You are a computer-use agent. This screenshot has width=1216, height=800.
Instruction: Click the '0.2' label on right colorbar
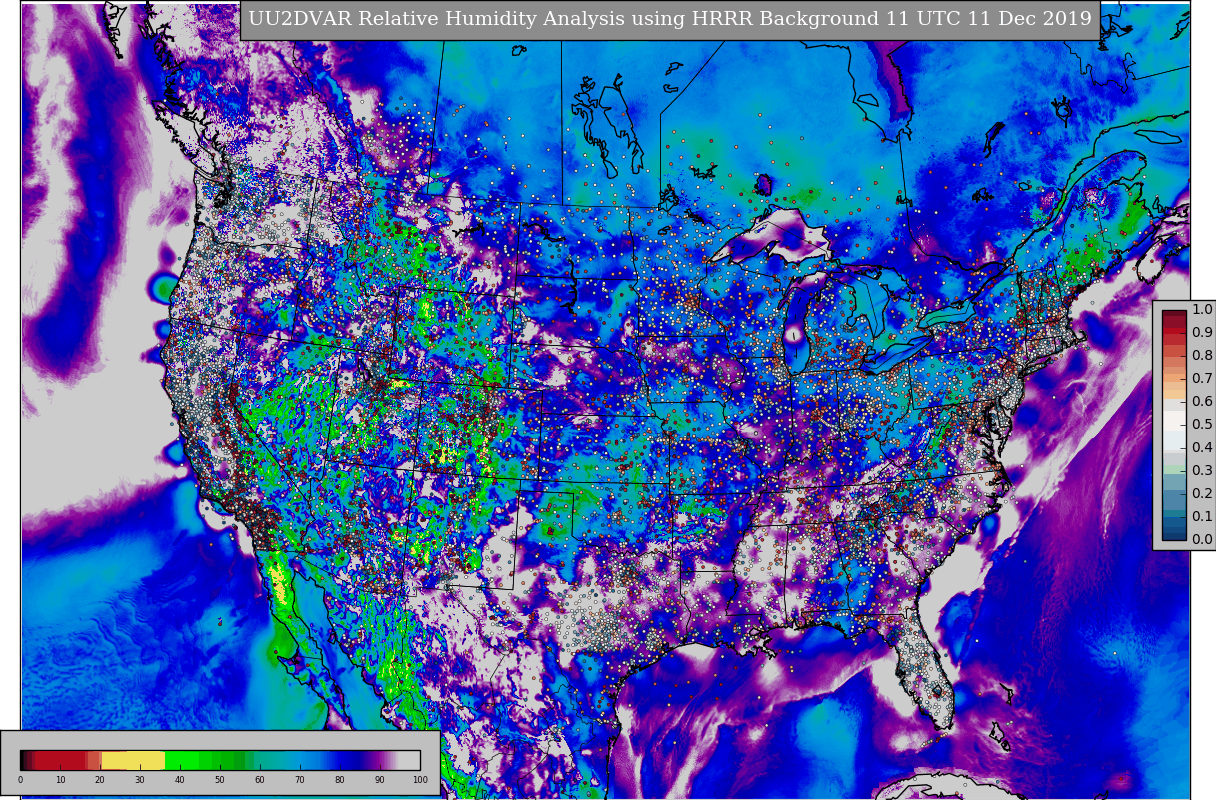pos(1202,494)
